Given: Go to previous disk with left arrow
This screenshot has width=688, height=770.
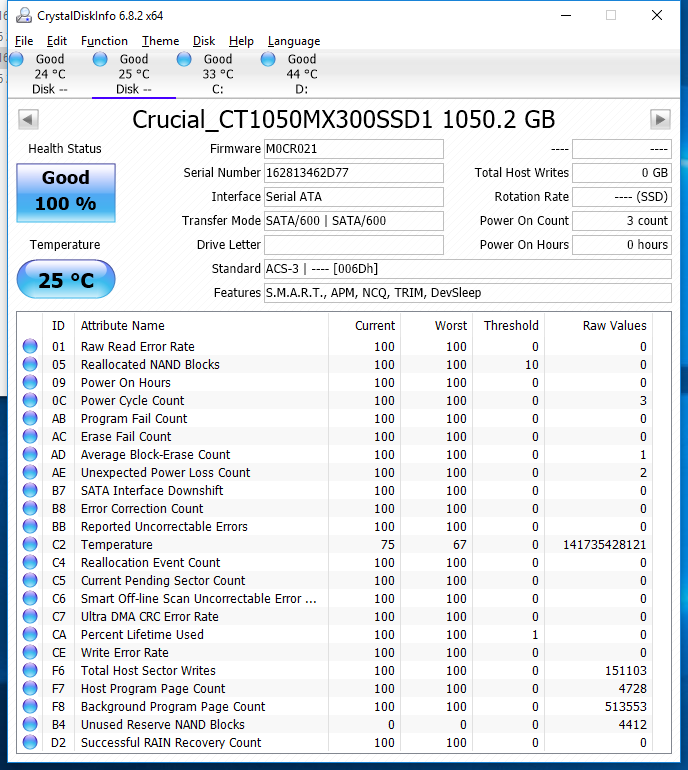Looking at the screenshot, I should [28, 120].
